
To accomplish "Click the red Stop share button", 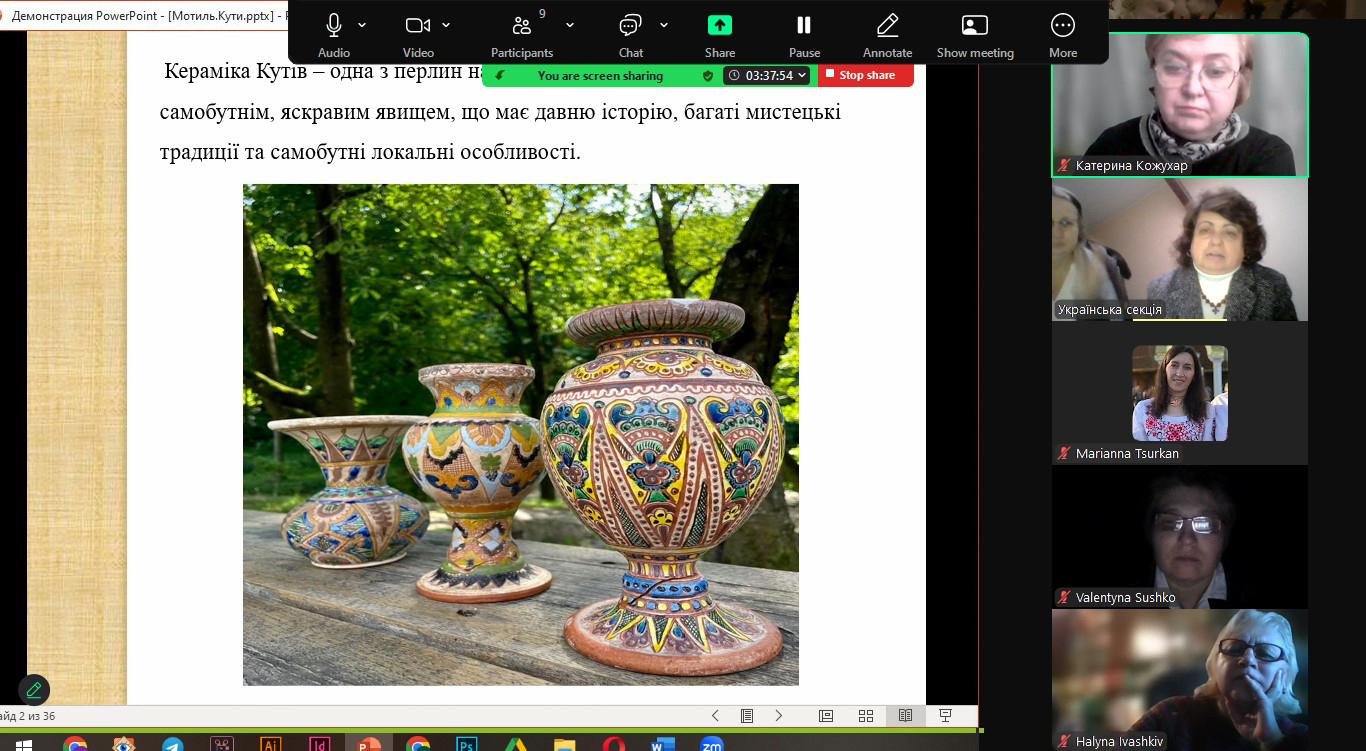I will [x=866, y=75].
